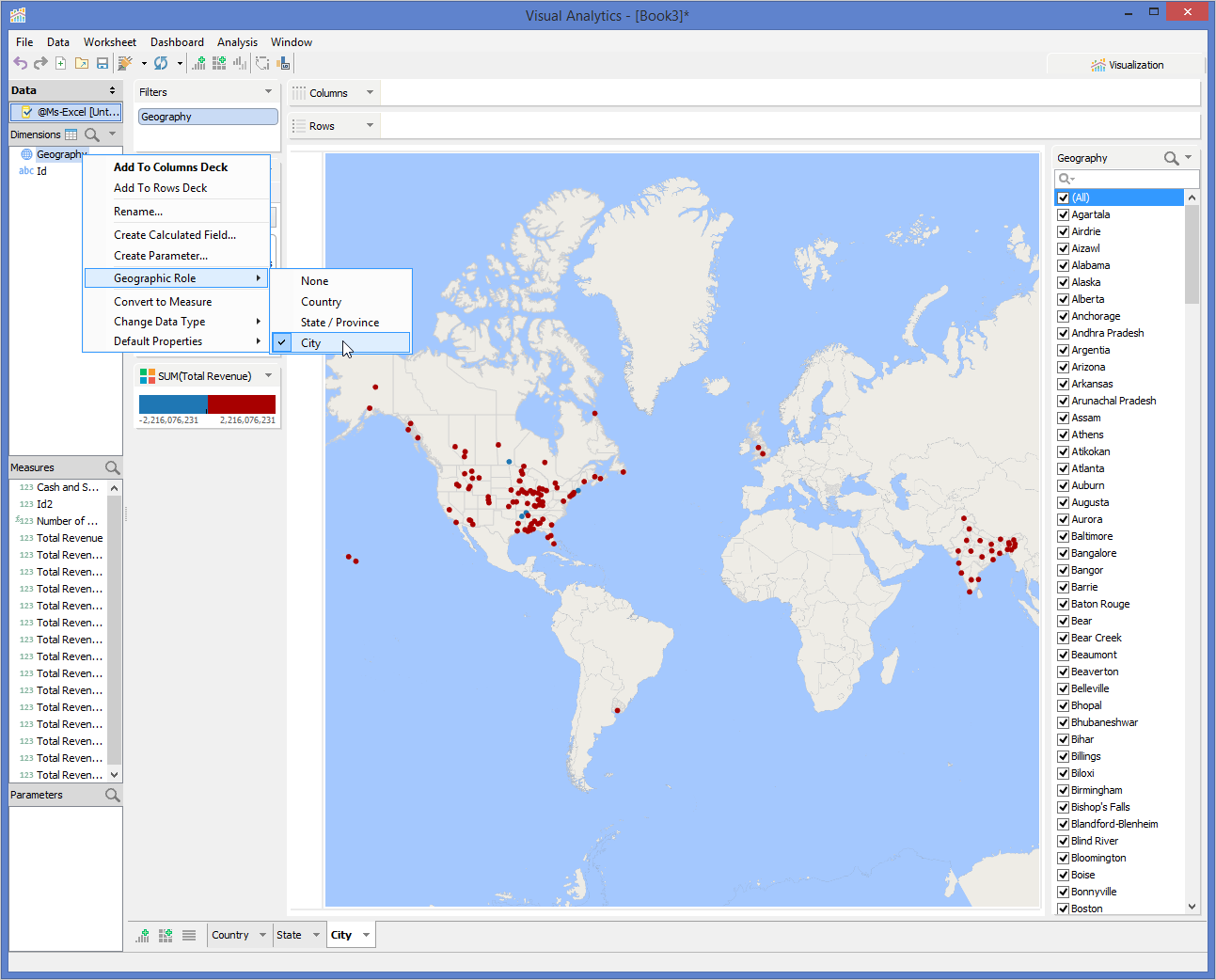Open the Country tab dropdown arrow

[262, 935]
